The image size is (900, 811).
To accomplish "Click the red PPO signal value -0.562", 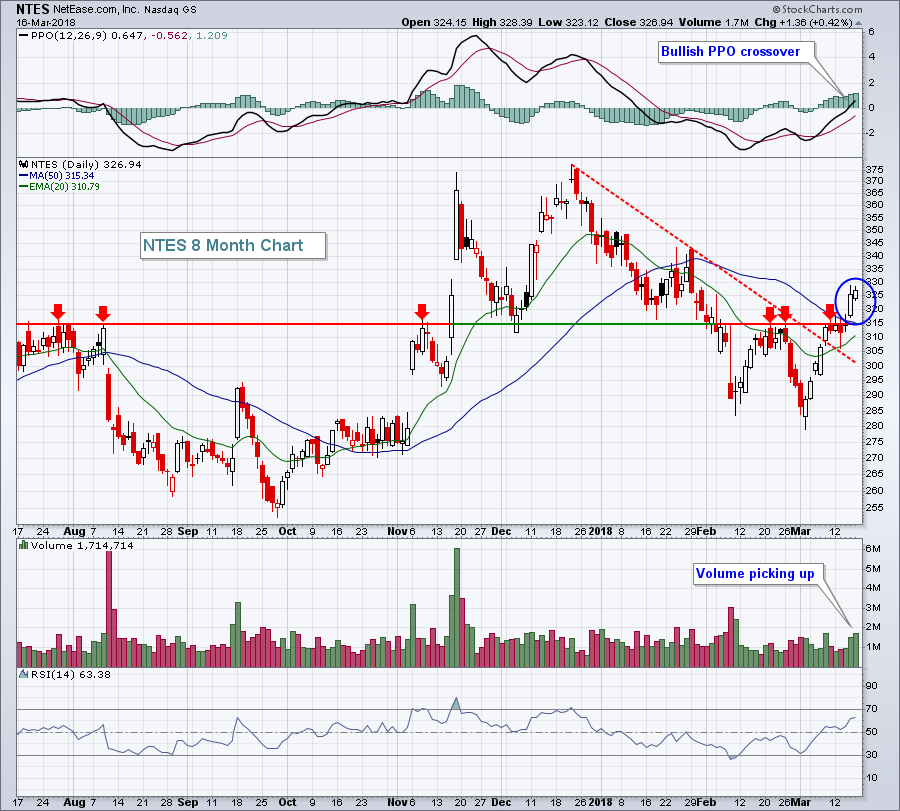I will (169, 36).
